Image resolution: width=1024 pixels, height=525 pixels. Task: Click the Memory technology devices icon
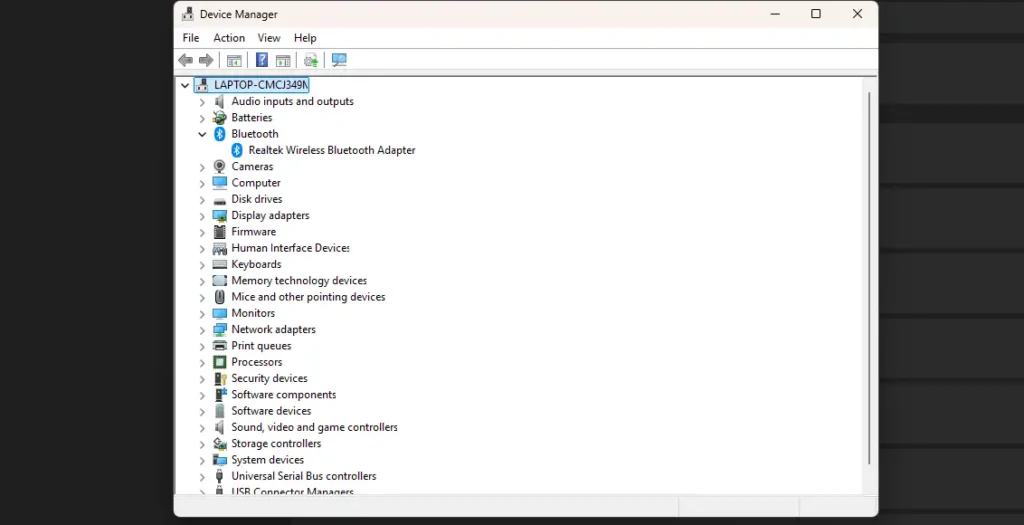(219, 281)
